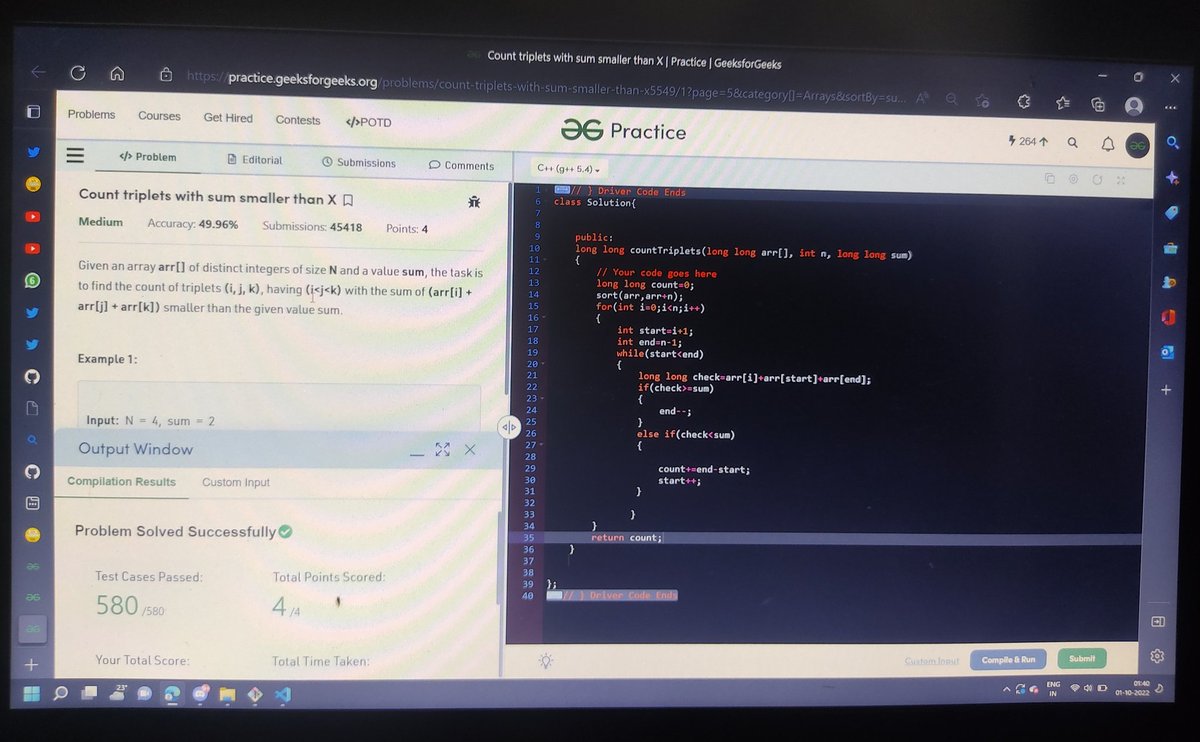Screen dimensions: 1200x742
Task: Open the browser extensions puzzle icon
Action: pyautogui.click(x=1023, y=101)
